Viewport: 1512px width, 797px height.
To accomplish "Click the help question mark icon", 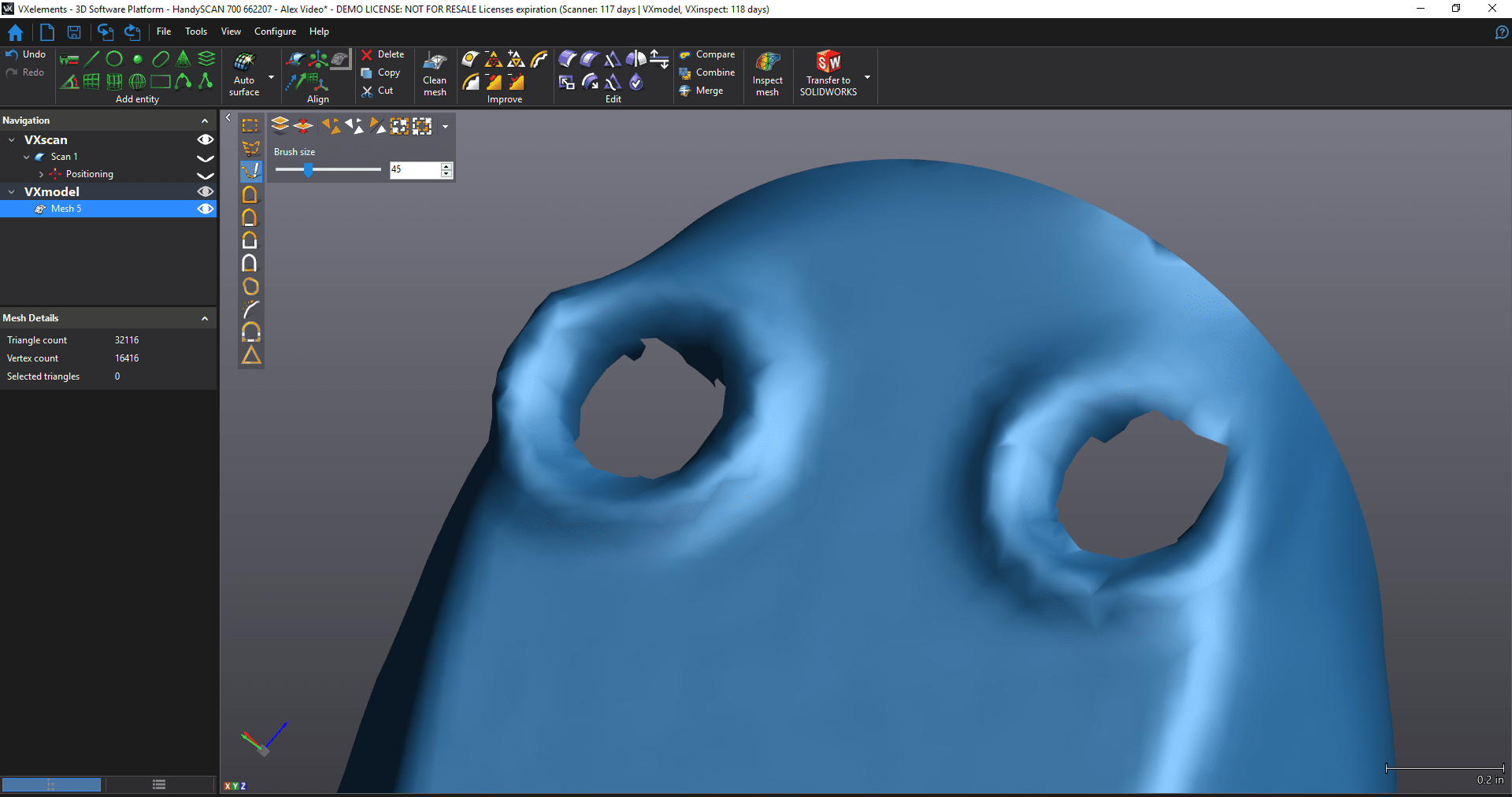I will (1501, 32).
